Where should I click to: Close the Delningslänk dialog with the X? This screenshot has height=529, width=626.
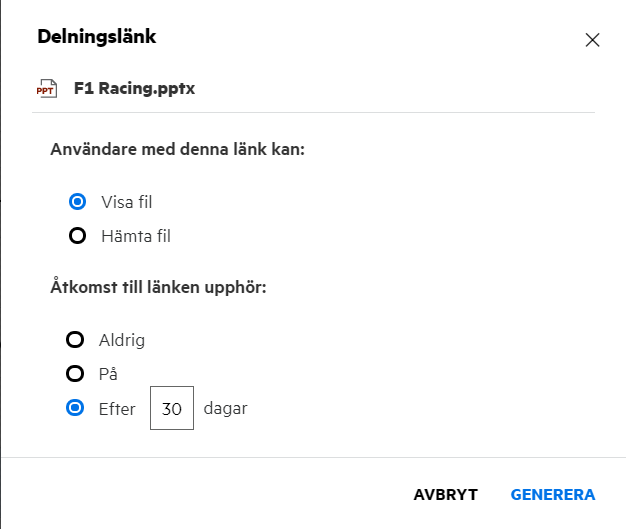click(592, 40)
